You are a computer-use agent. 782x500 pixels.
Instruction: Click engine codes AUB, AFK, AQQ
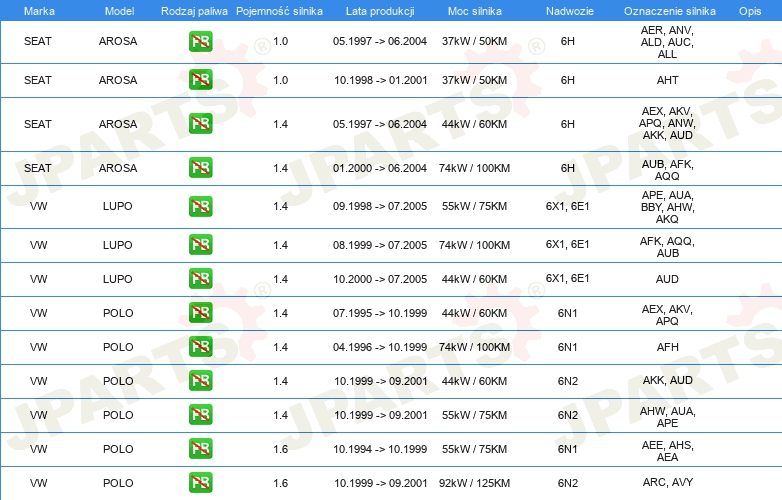click(x=667, y=170)
